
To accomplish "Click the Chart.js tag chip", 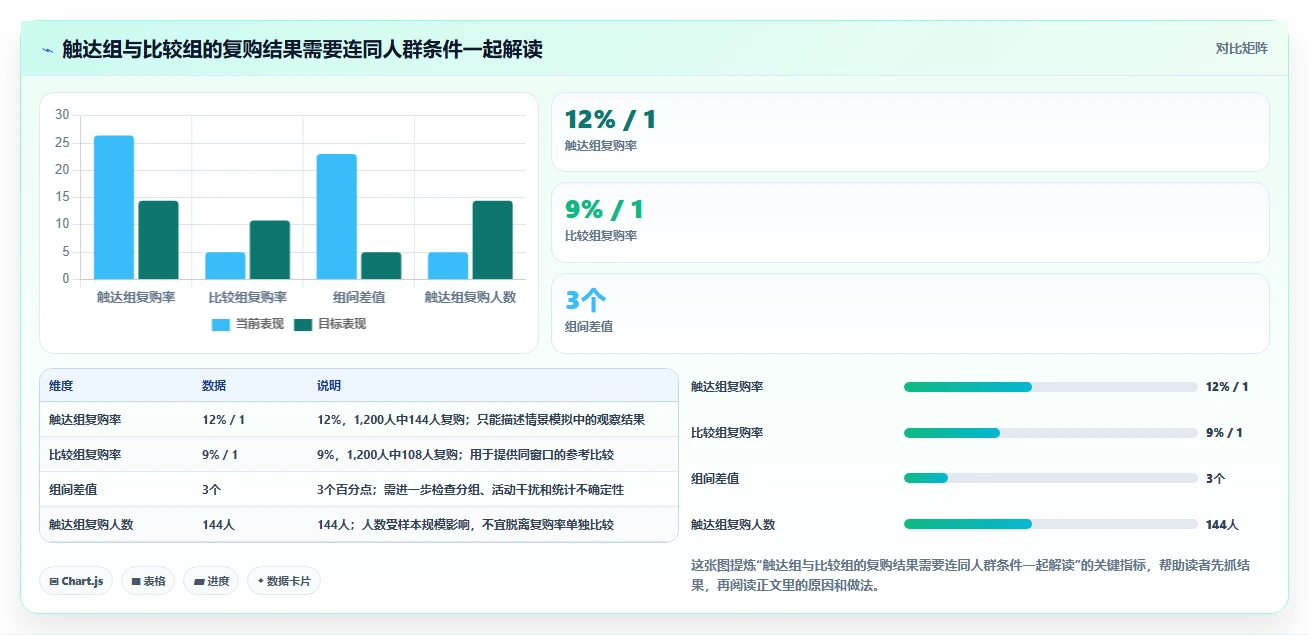I will pos(76,581).
